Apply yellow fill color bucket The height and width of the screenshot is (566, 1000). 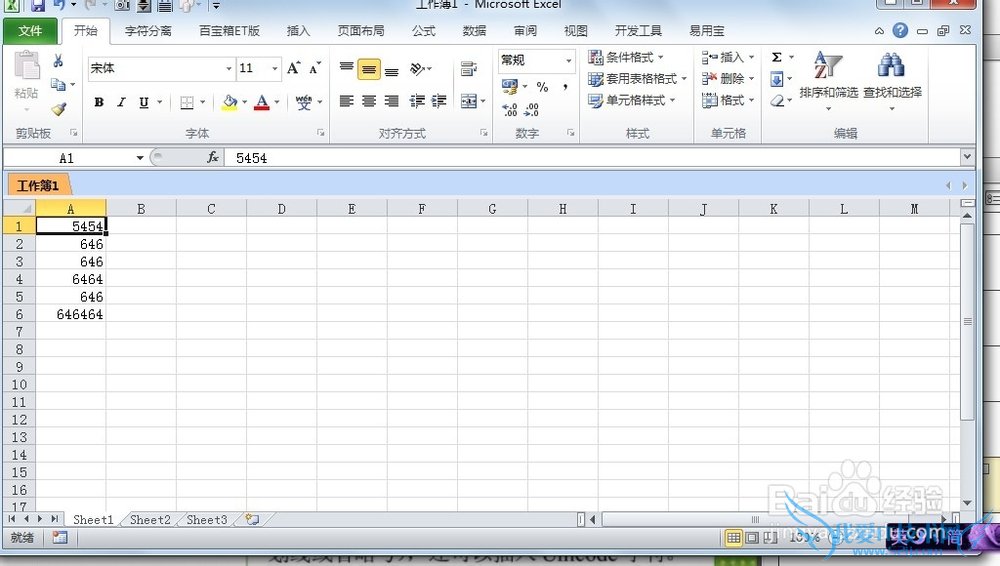pyautogui.click(x=230, y=102)
